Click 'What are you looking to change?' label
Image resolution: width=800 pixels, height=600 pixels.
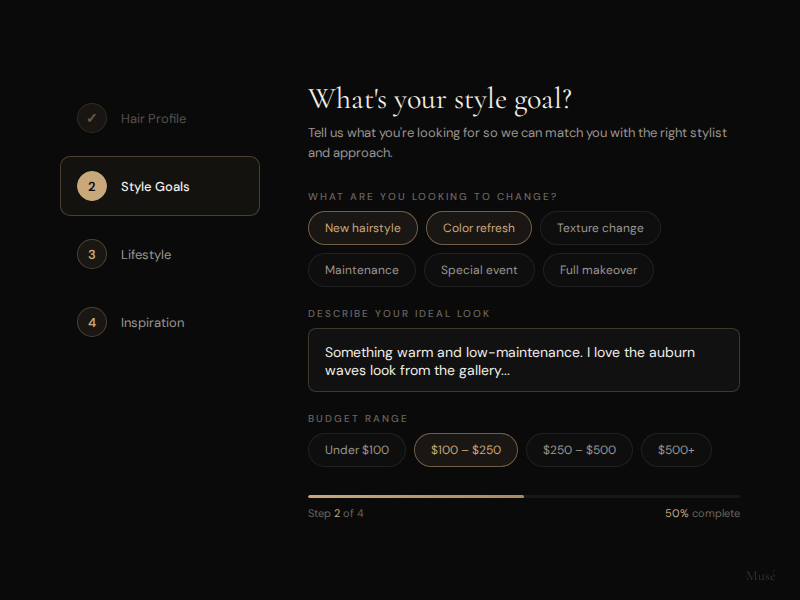point(433,197)
